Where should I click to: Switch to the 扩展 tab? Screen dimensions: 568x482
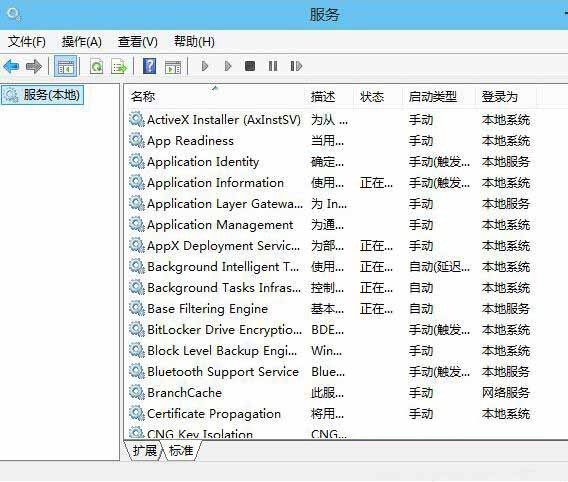tap(145, 450)
